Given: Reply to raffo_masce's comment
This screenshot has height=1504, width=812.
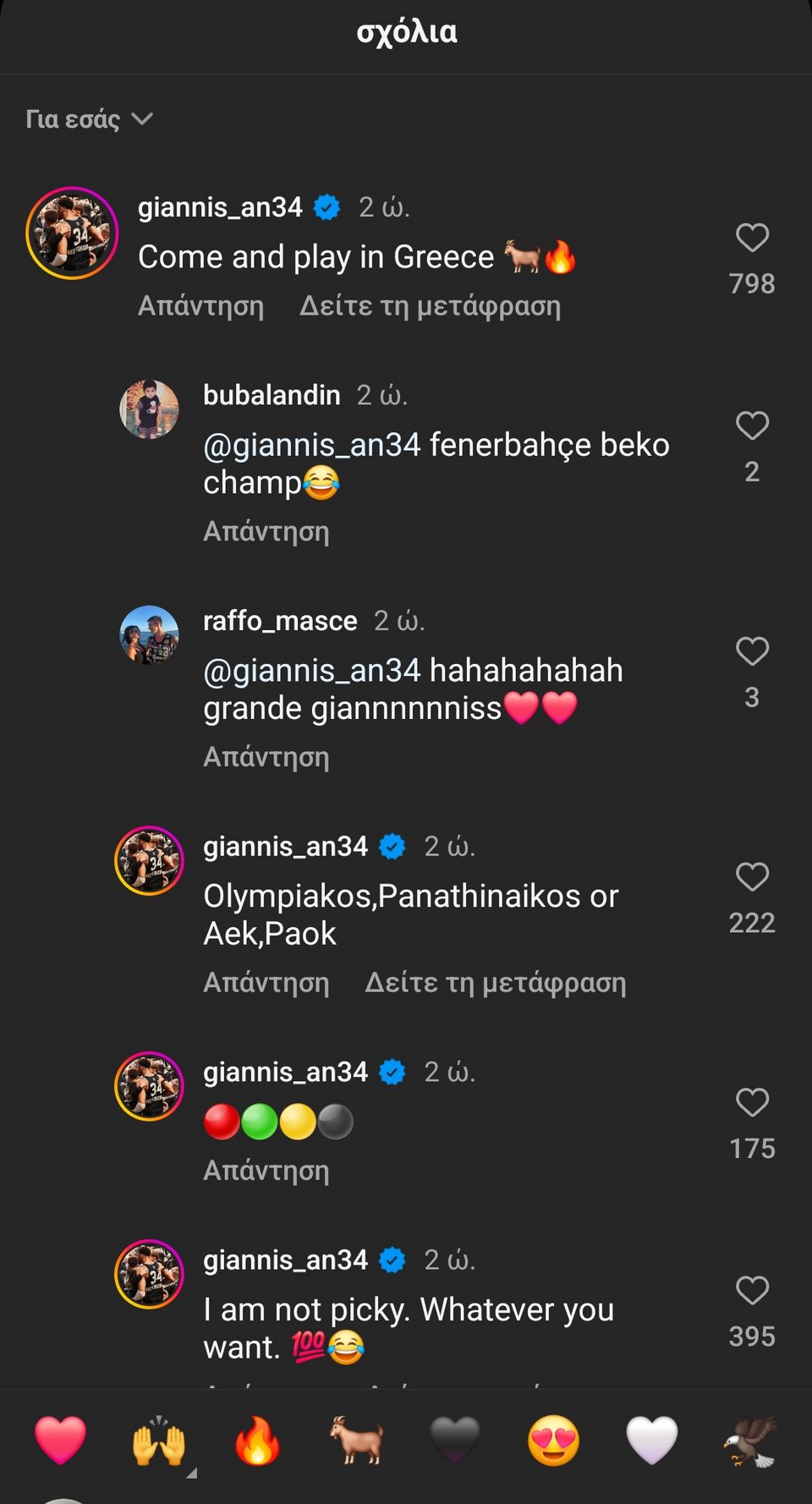Looking at the screenshot, I should pos(266,757).
